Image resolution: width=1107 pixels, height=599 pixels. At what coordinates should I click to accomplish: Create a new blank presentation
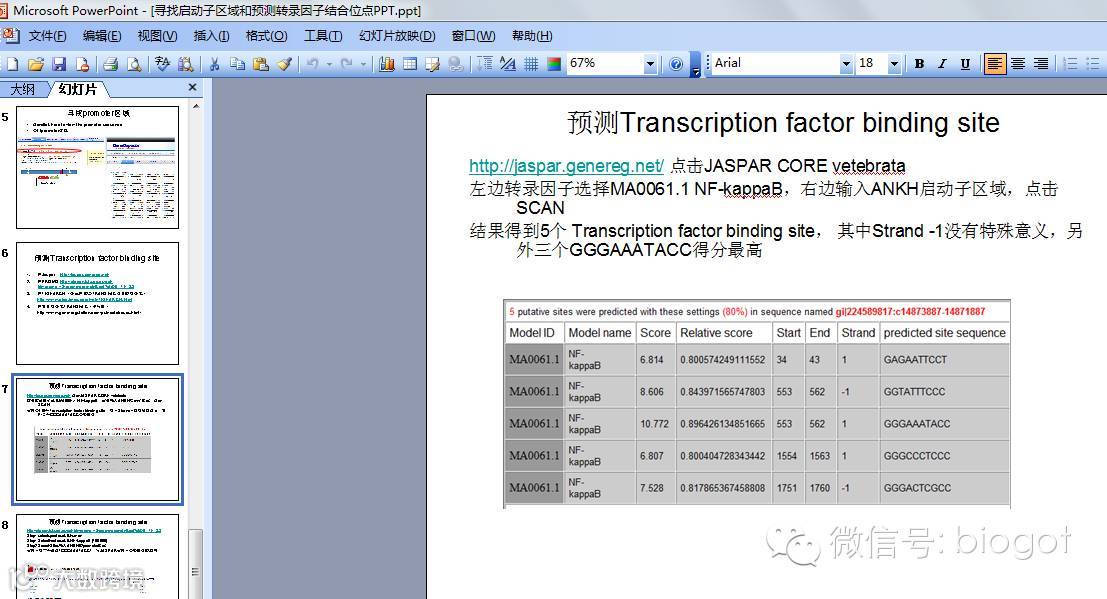(12, 64)
